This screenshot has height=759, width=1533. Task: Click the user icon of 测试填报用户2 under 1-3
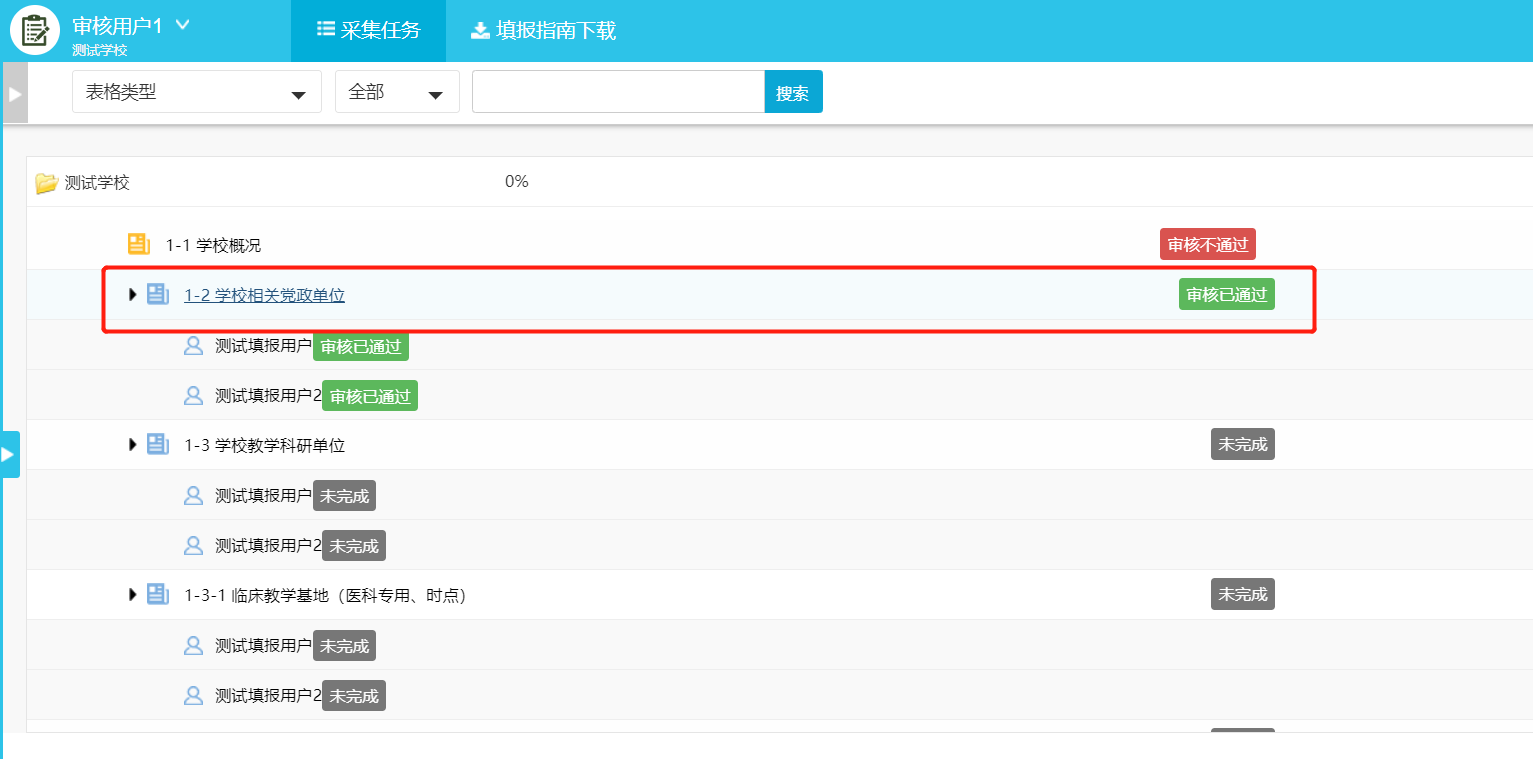(x=193, y=545)
